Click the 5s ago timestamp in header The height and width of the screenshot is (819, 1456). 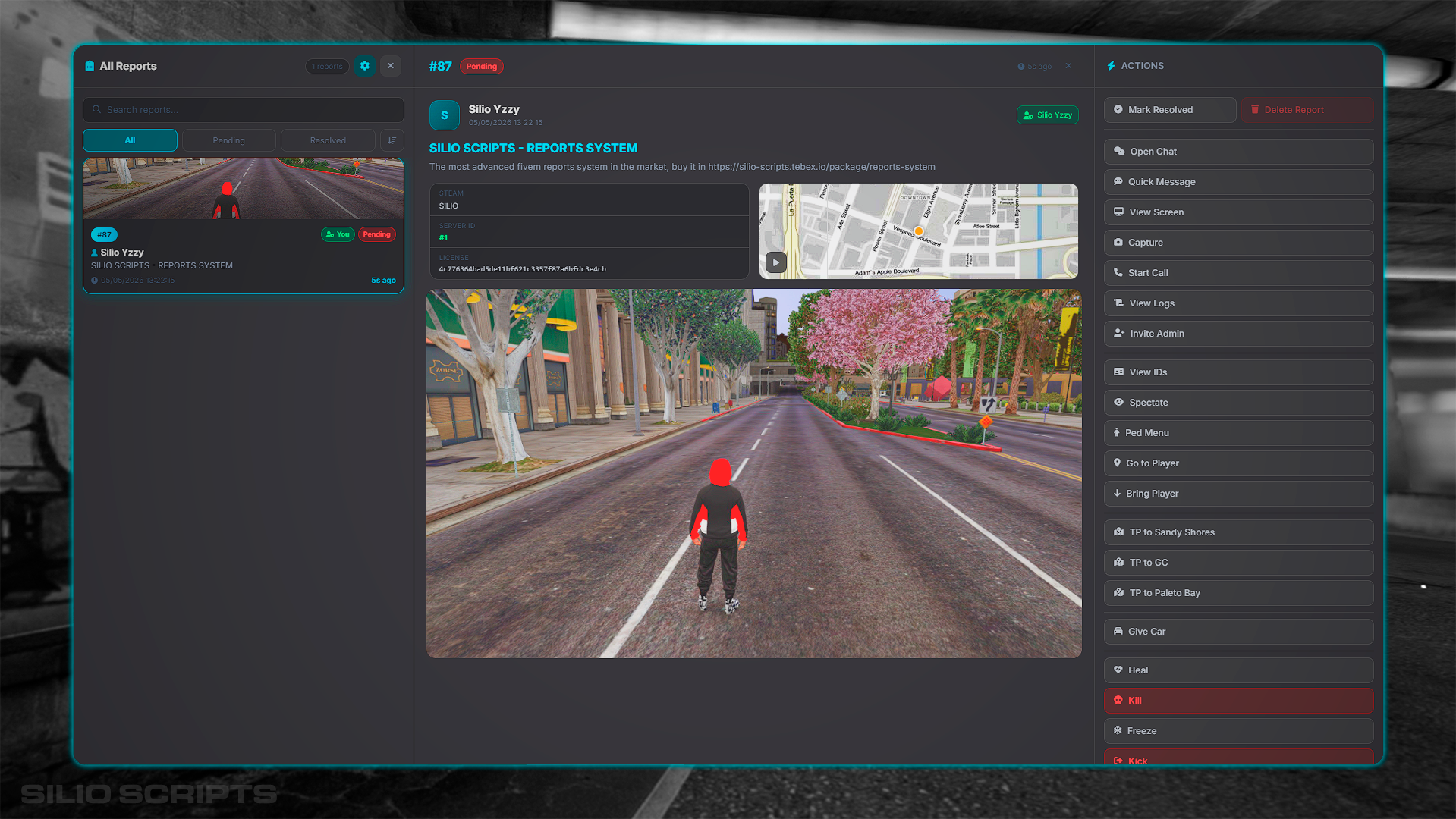pos(1035,67)
